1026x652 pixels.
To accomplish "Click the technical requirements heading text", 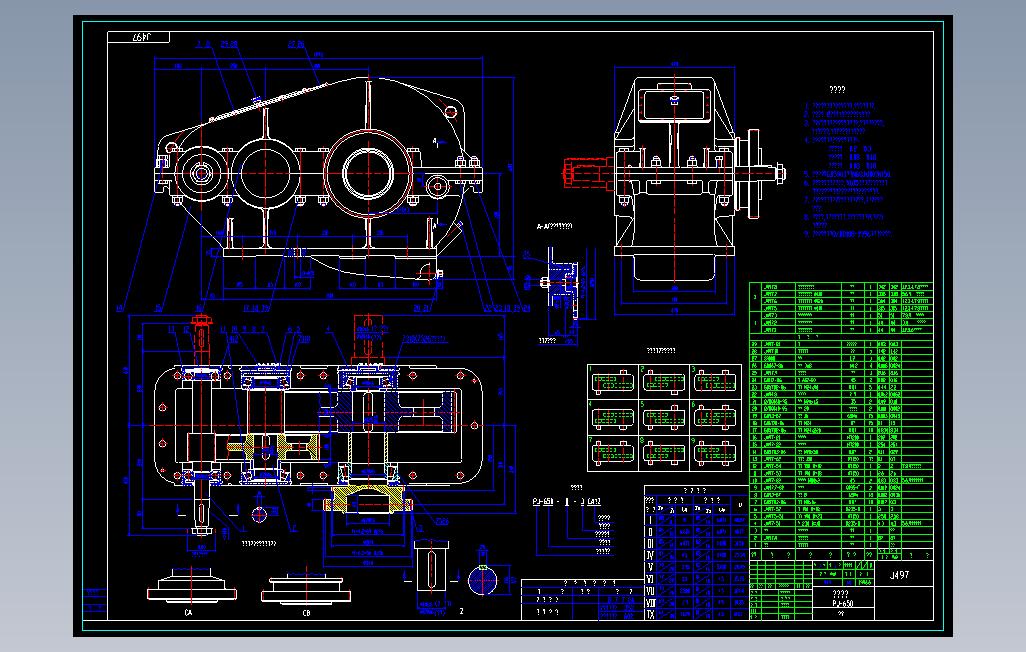I will [837, 90].
